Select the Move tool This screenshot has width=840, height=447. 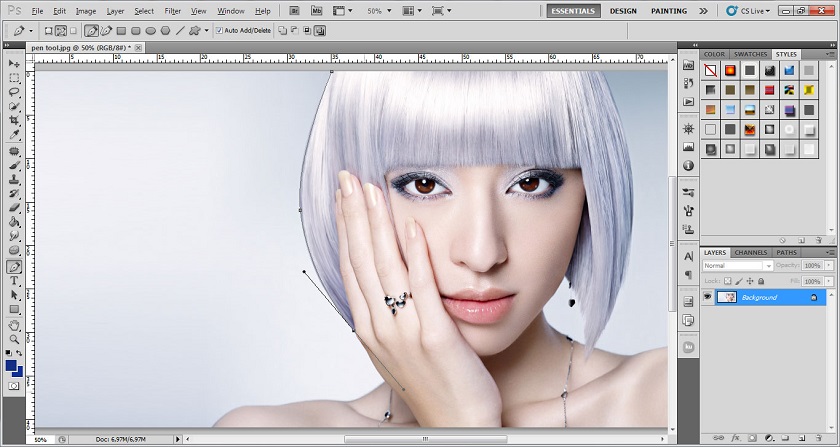(14, 64)
